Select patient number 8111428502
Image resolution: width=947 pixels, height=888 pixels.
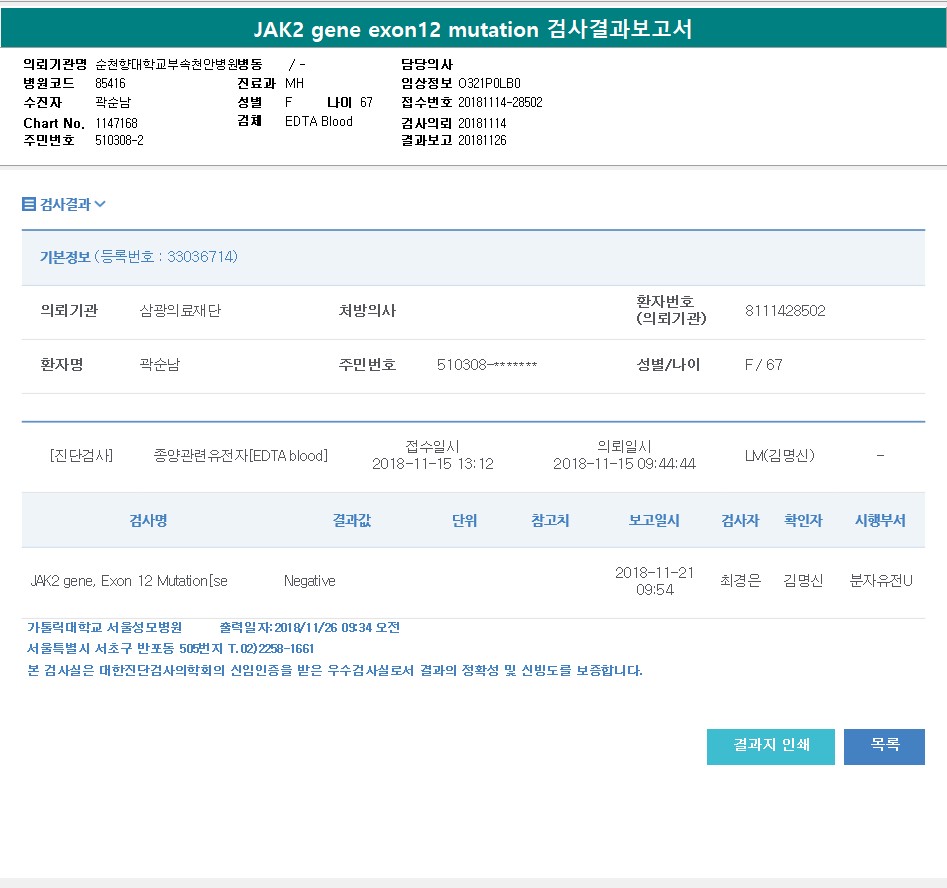(x=785, y=311)
